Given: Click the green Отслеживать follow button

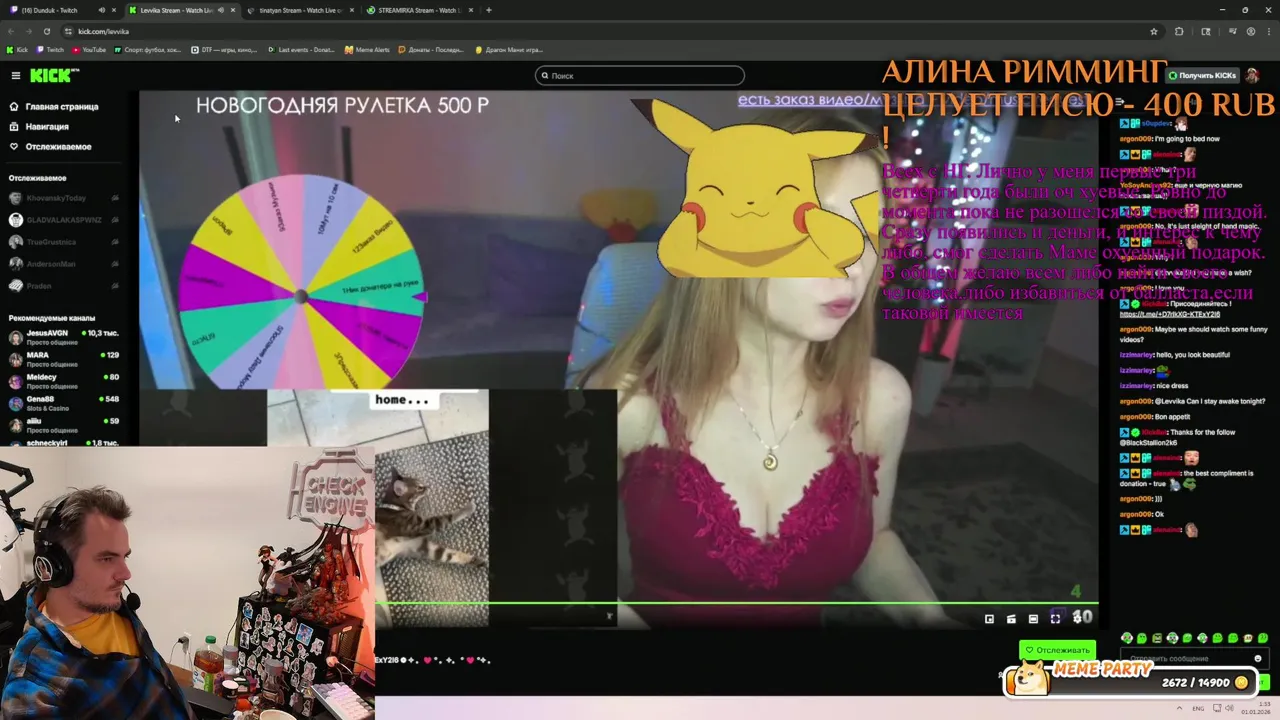Looking at the screenshot, I should coord(1057,650).
